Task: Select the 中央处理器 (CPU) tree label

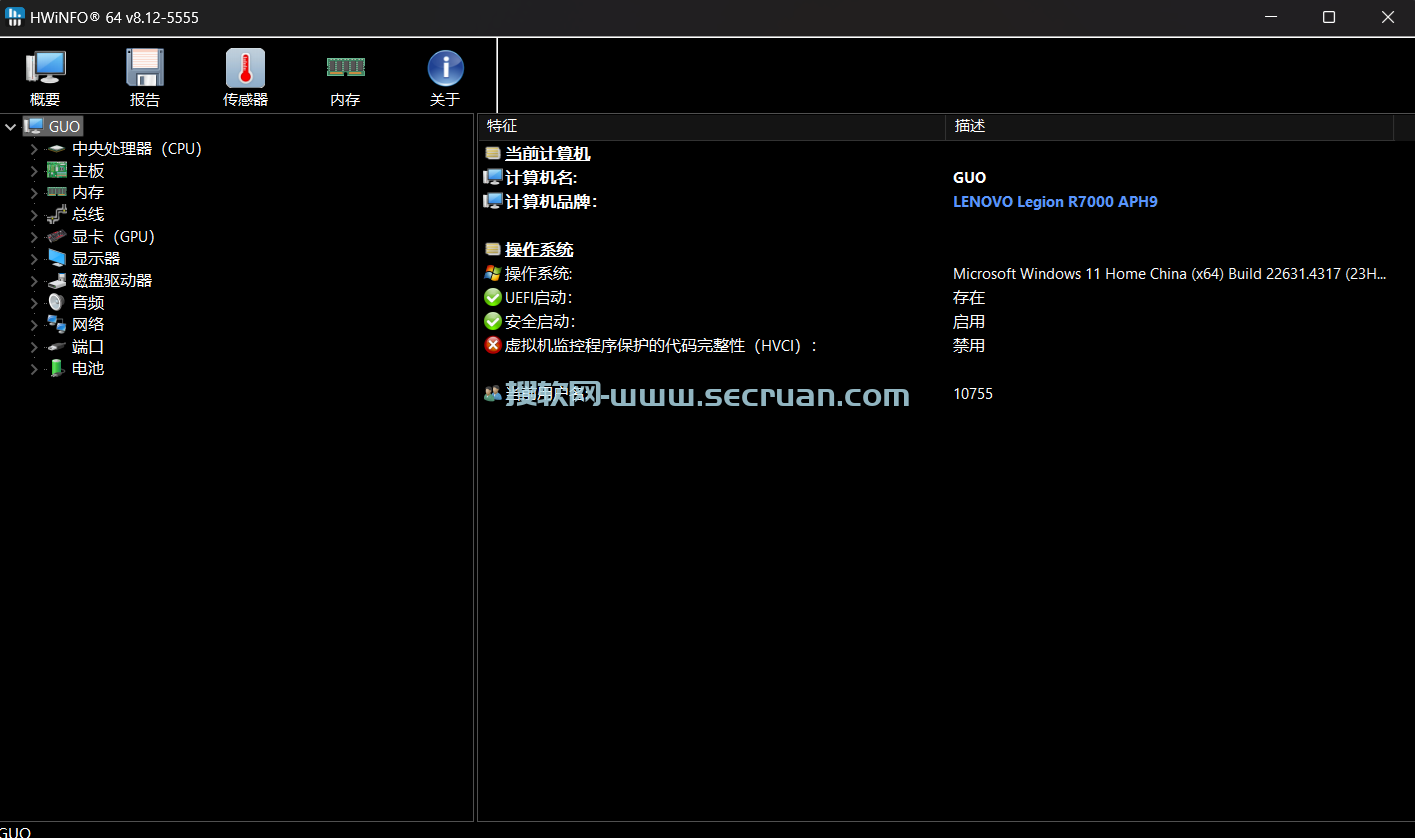Action: pos(137,149)
